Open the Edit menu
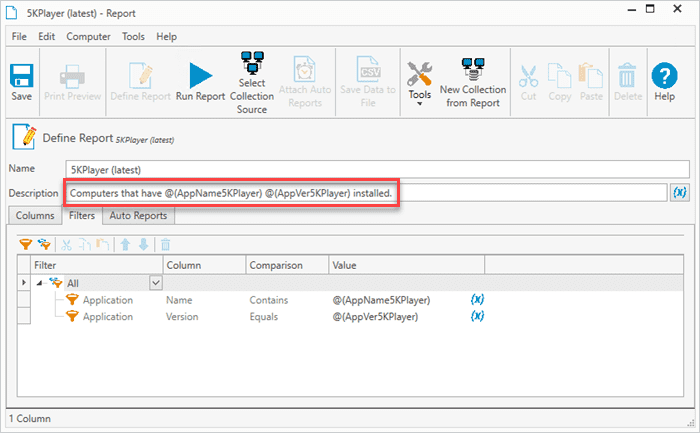This screenshot has width=700, height=433. (46, 37)
